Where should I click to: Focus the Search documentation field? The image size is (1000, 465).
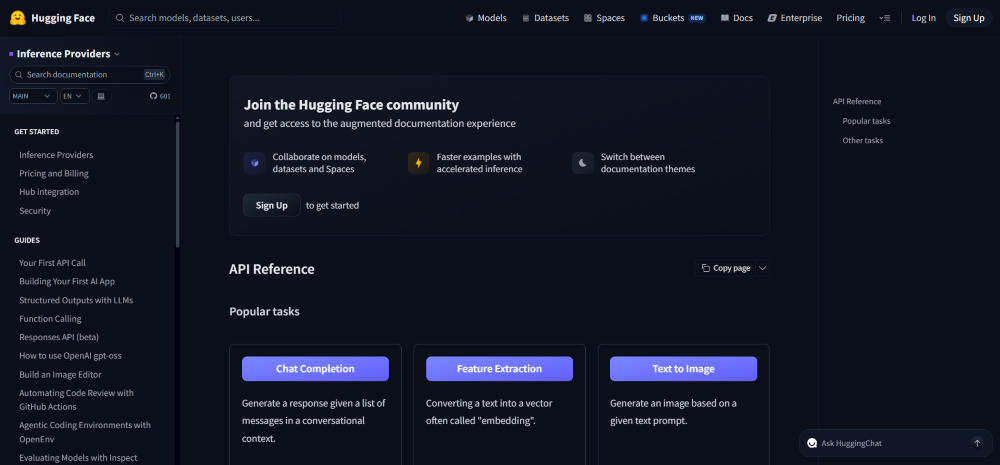[x=90, y=75]
